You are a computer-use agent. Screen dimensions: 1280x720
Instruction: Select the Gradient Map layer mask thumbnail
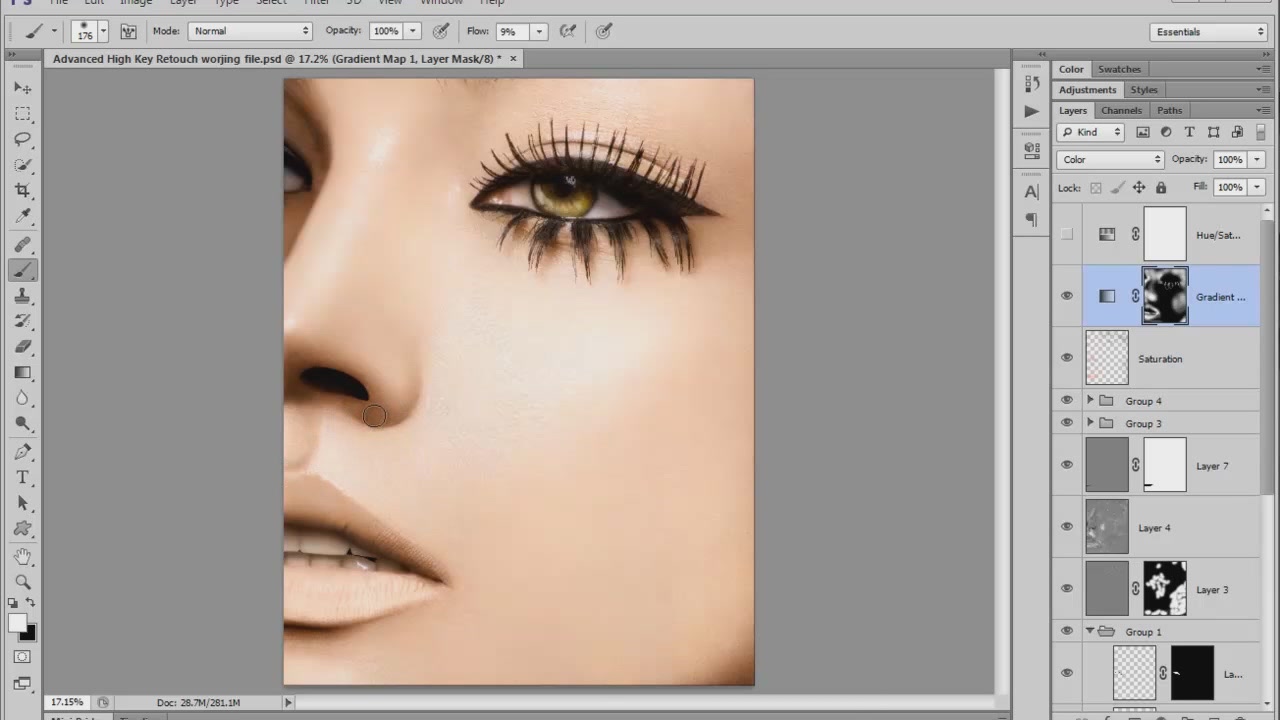[x=1165, y=296]
